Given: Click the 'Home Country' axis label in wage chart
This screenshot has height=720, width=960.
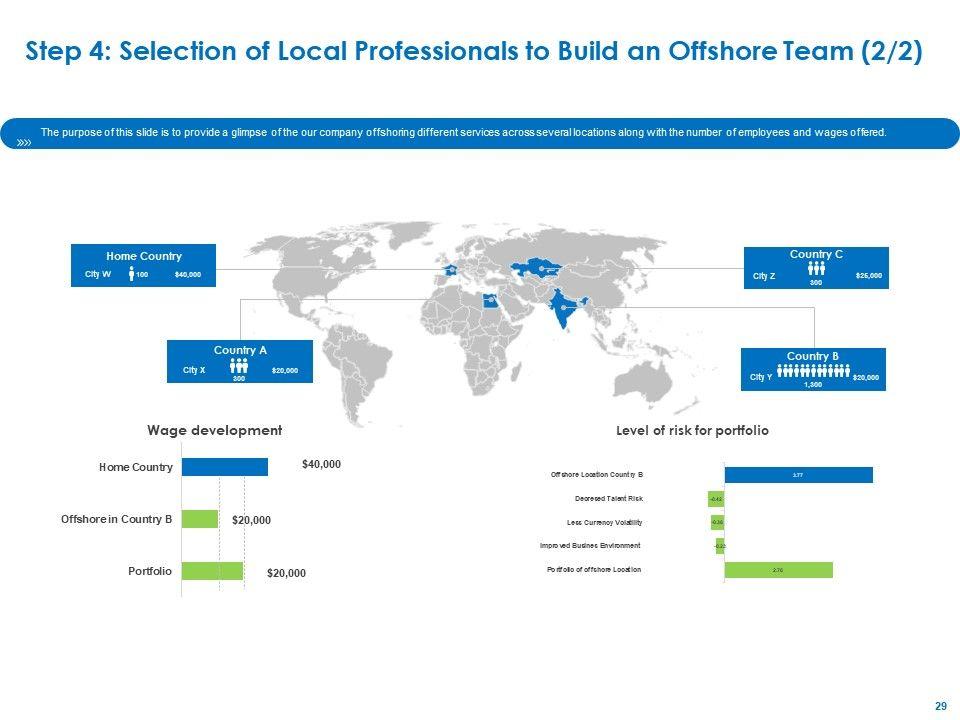Looking at the screenshot, I should point(136,467).
